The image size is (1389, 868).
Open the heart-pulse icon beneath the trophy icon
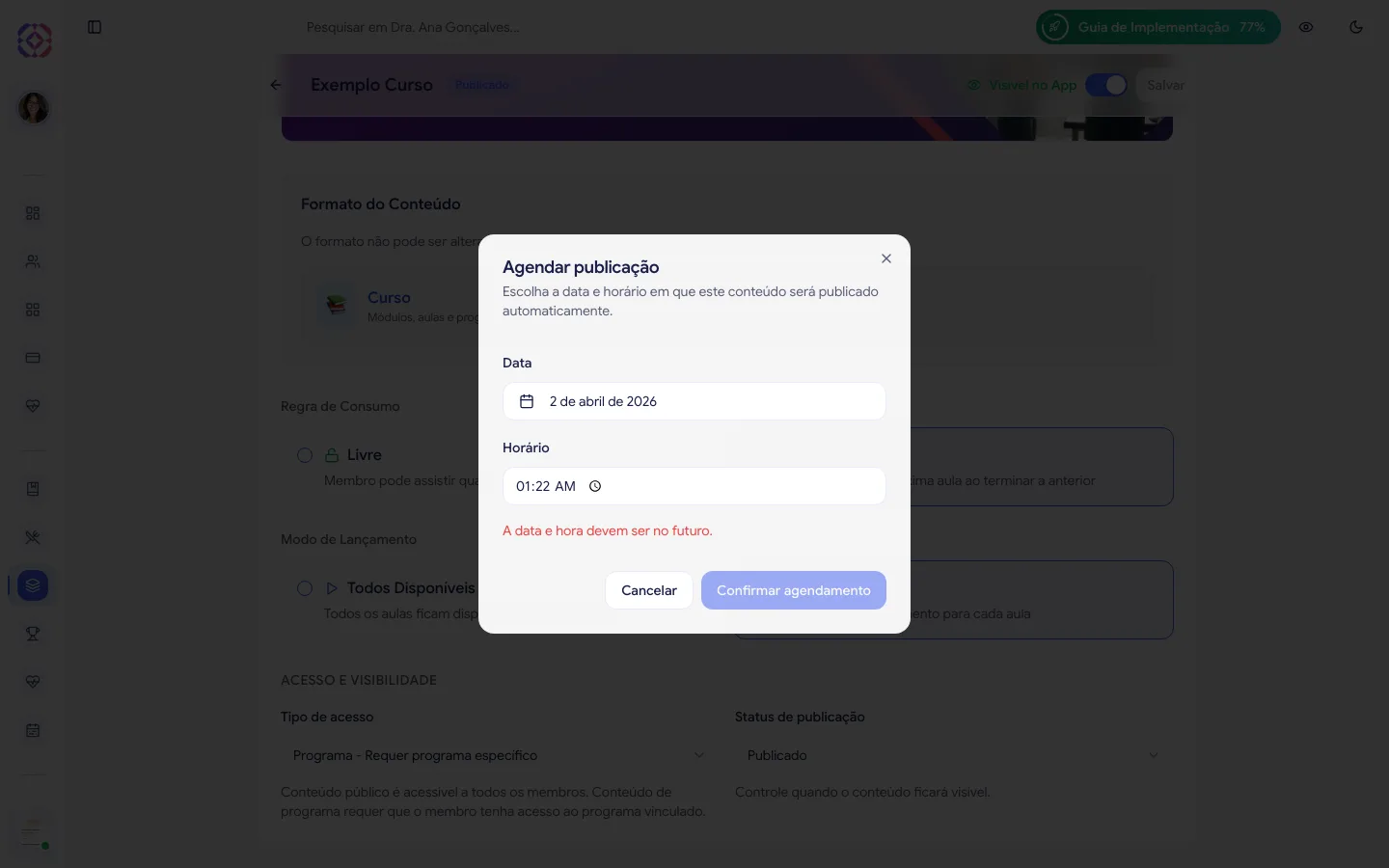coord(33,682)
